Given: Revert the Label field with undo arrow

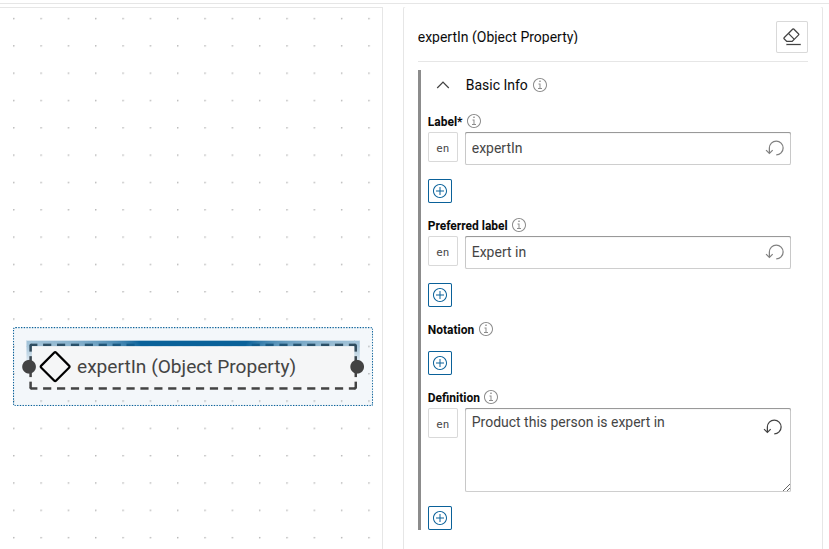Looking at the screenshot, I should [x=774, y=148].
